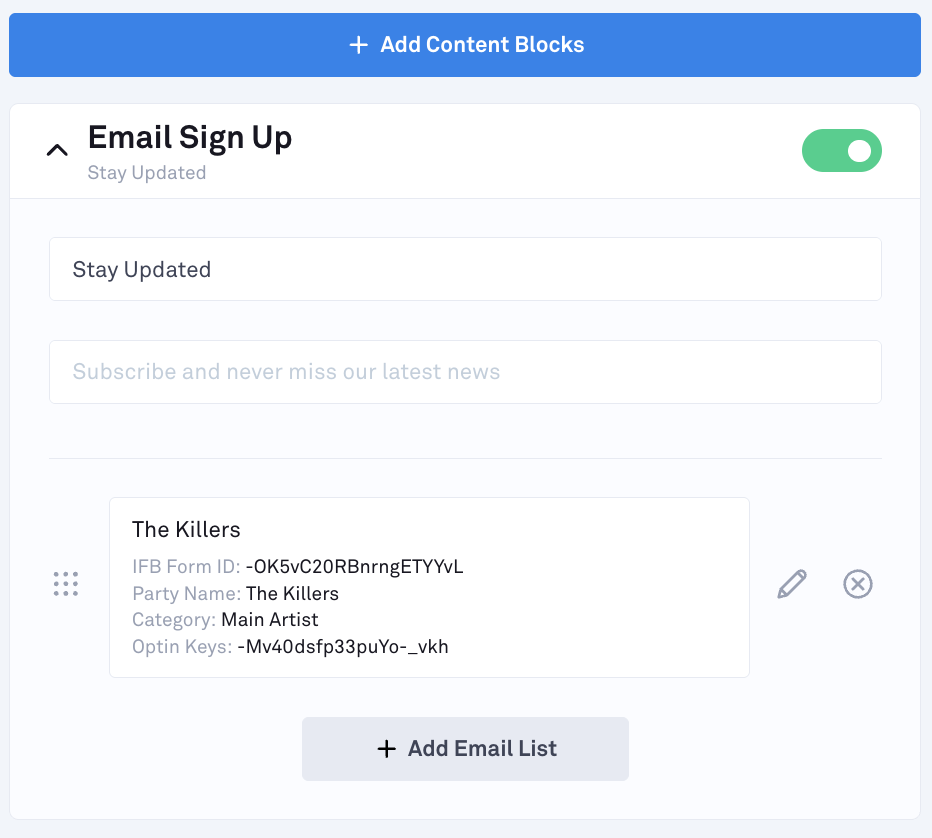Click the Optin Keys value text
The width and height of the screenshot is (932, 838).
[x=343, y=647]
